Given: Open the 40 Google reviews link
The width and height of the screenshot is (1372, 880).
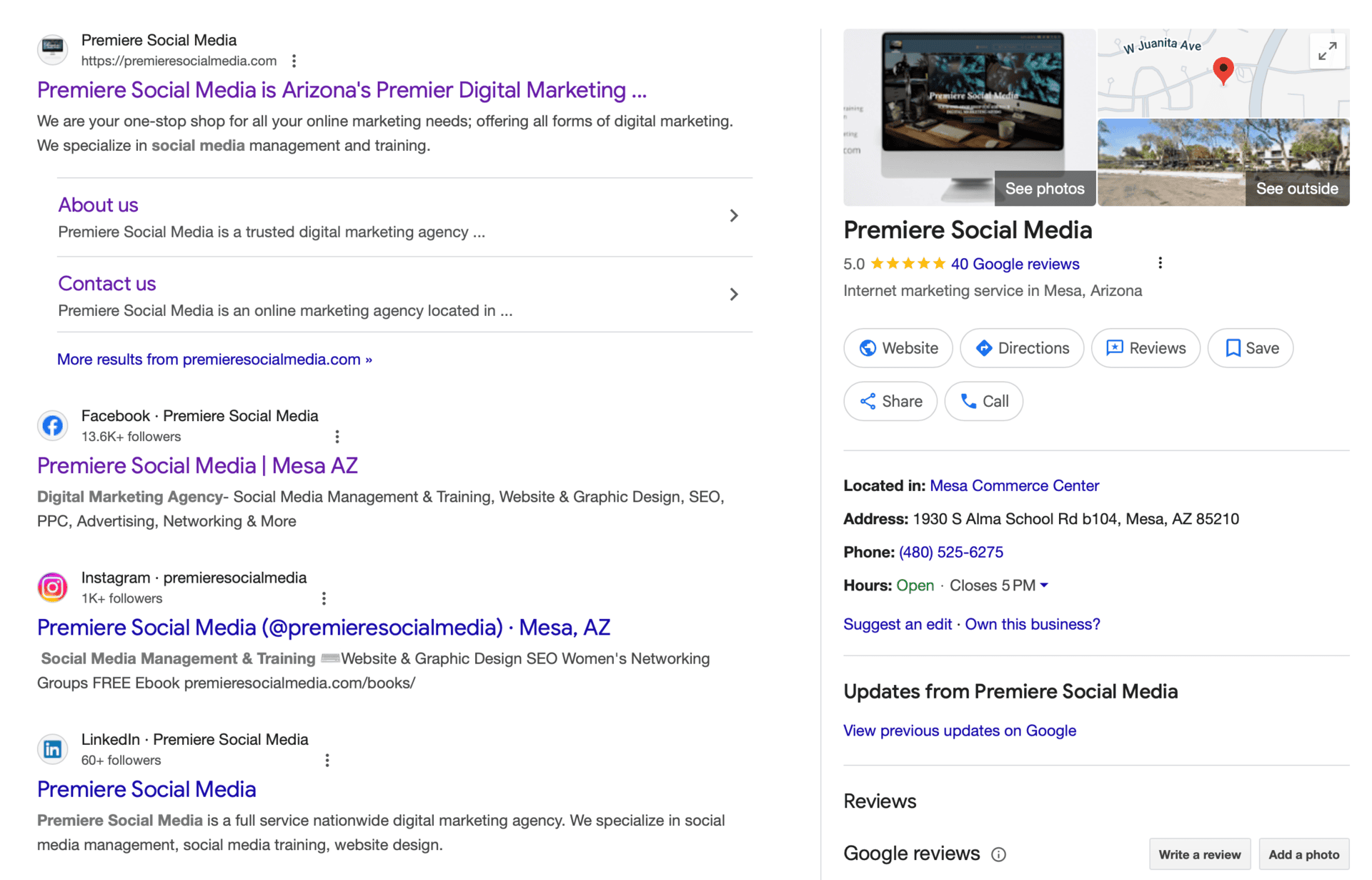Looking at the screenshot, I should 1014,264.
